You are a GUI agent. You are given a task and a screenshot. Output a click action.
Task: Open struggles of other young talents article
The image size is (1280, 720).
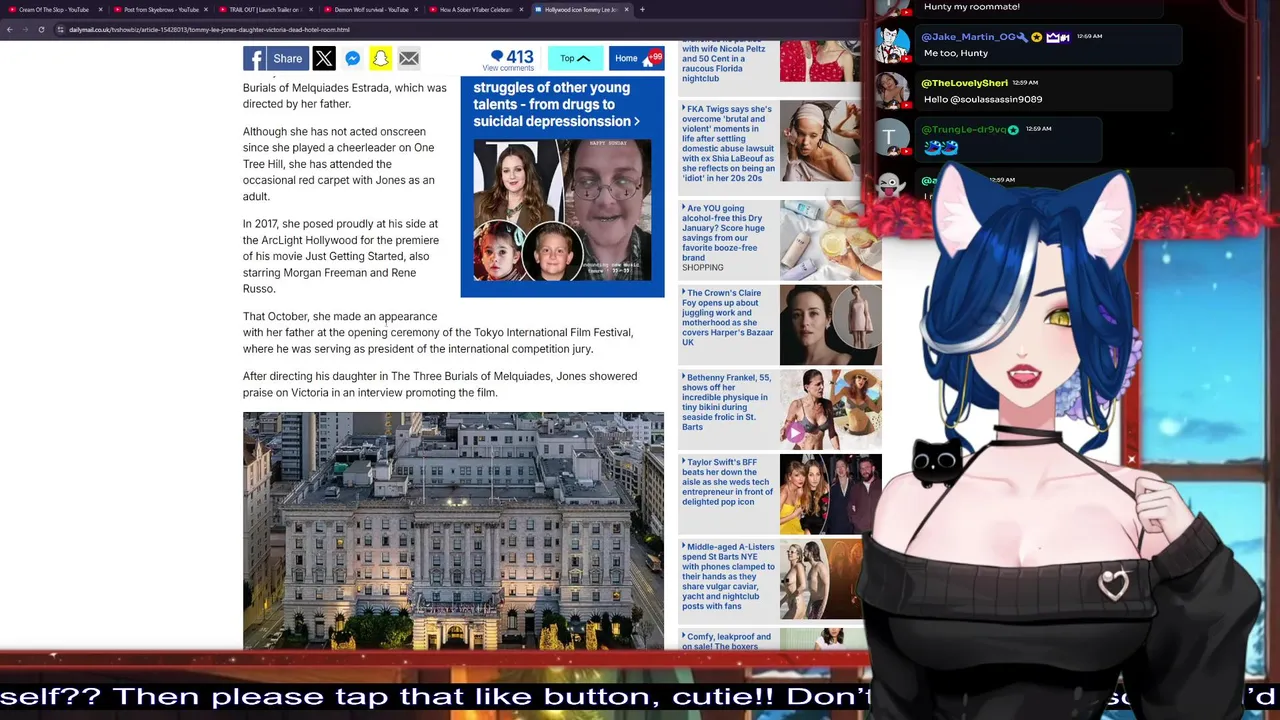(x=557, y=104)
